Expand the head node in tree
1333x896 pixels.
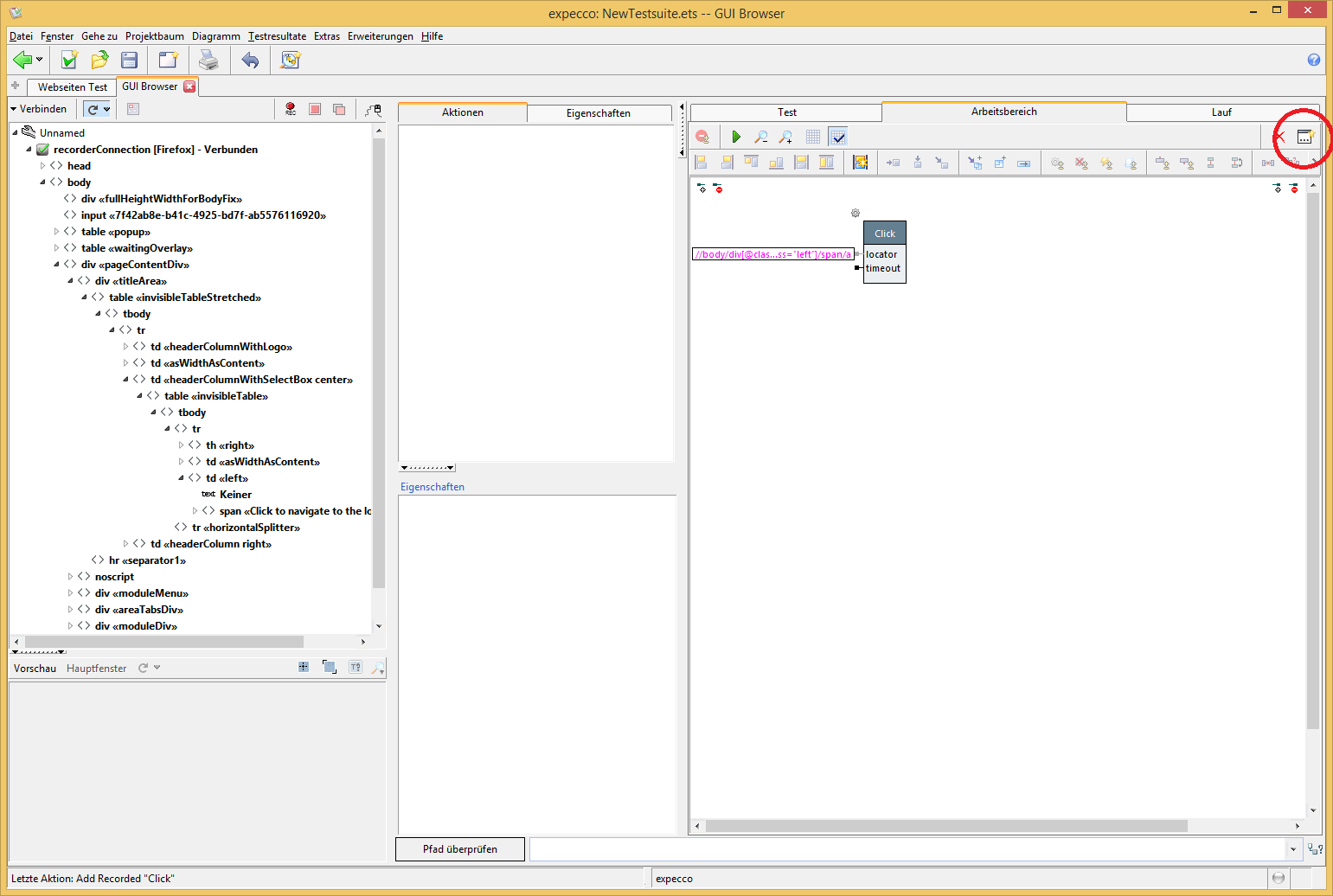[43, 166]
